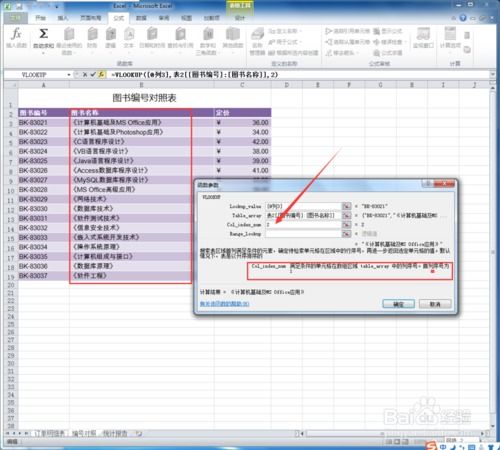Open the Watch Window (监视窗口)

click(x=423, y=38)
